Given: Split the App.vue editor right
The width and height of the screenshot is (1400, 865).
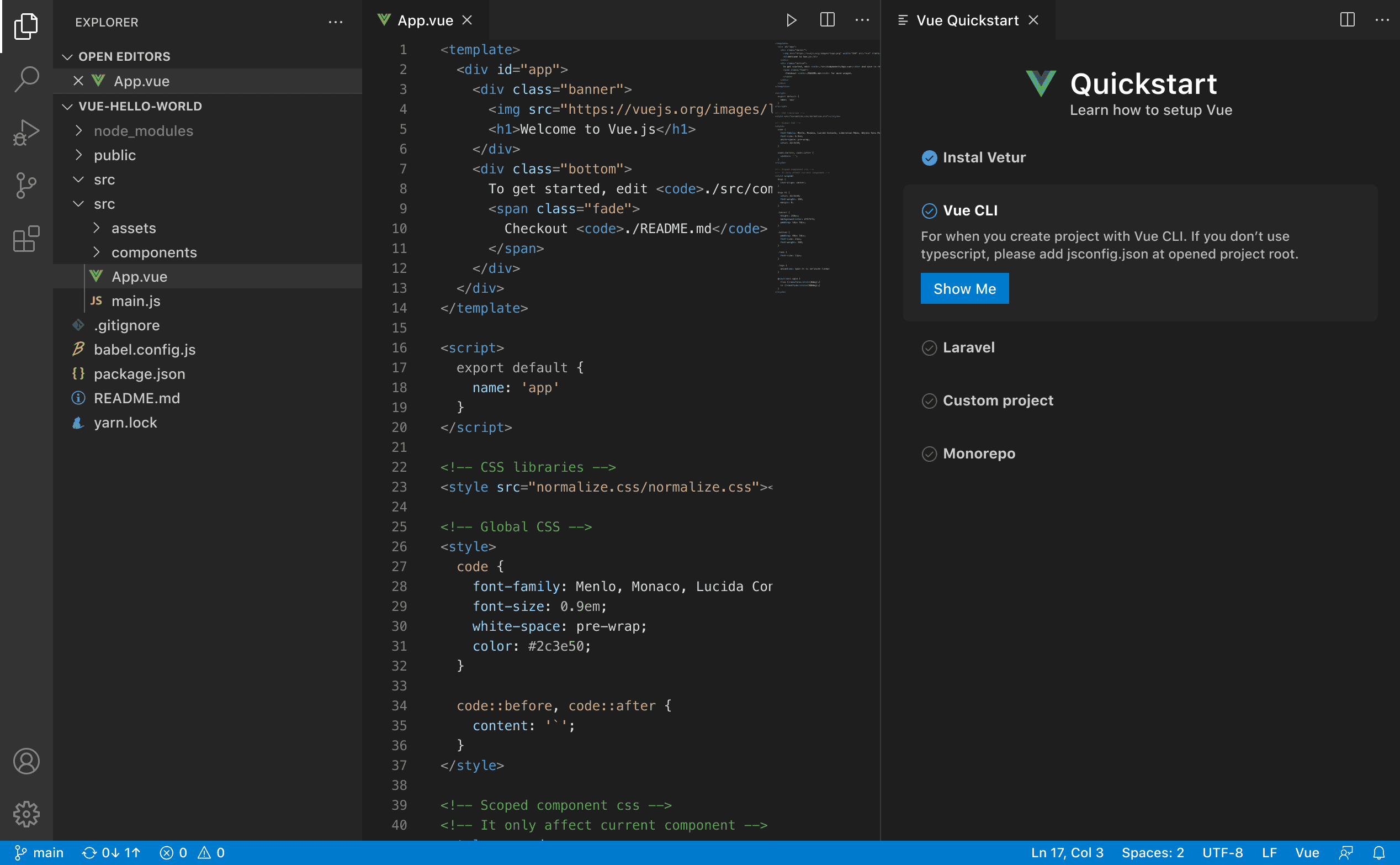Looking at the screenshot, I should (x=827, y=20).
